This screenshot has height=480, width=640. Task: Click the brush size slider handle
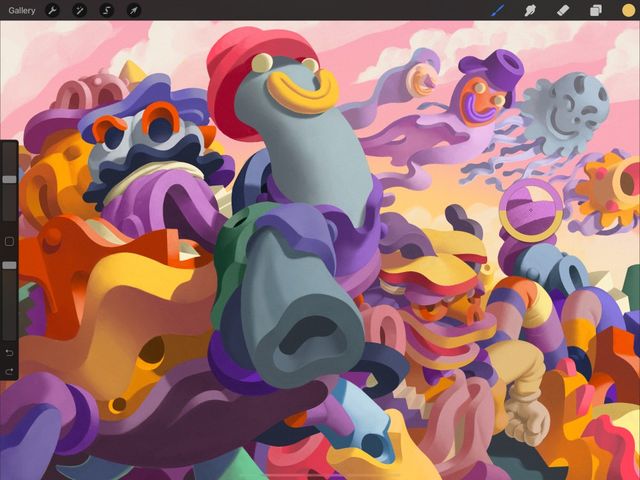(9, 179)
